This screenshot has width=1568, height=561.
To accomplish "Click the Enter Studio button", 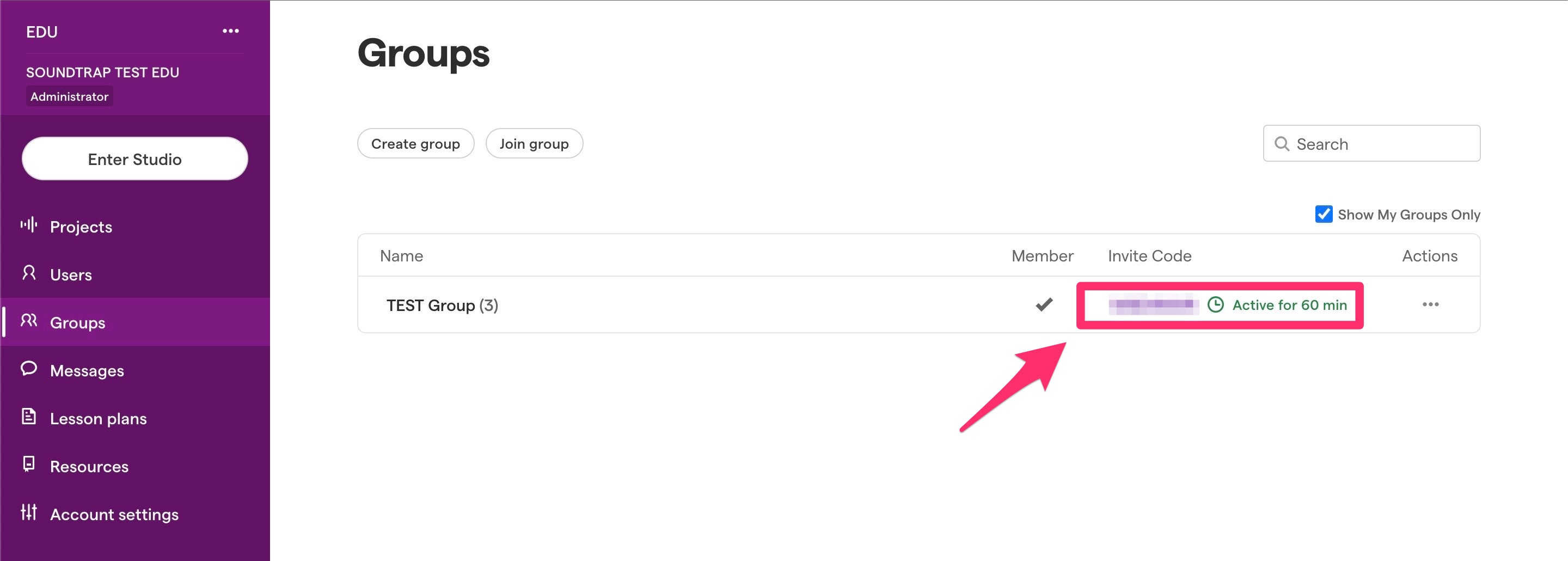I will [x=134, y=159].
